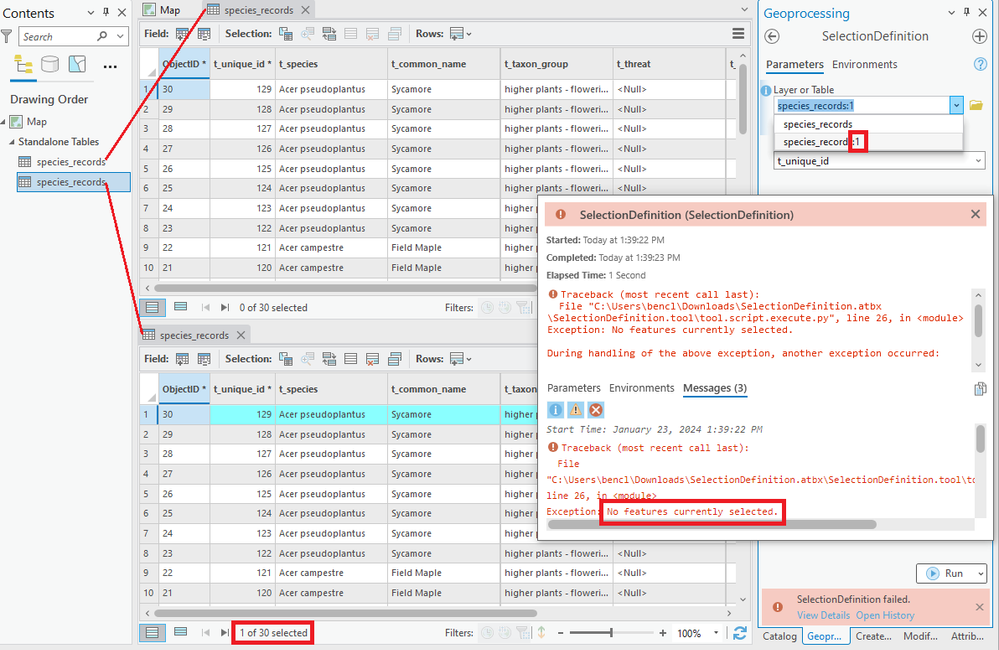The image size is (999, 650).
Task: Open the View Details link
Action: click(x=823, y=615)
